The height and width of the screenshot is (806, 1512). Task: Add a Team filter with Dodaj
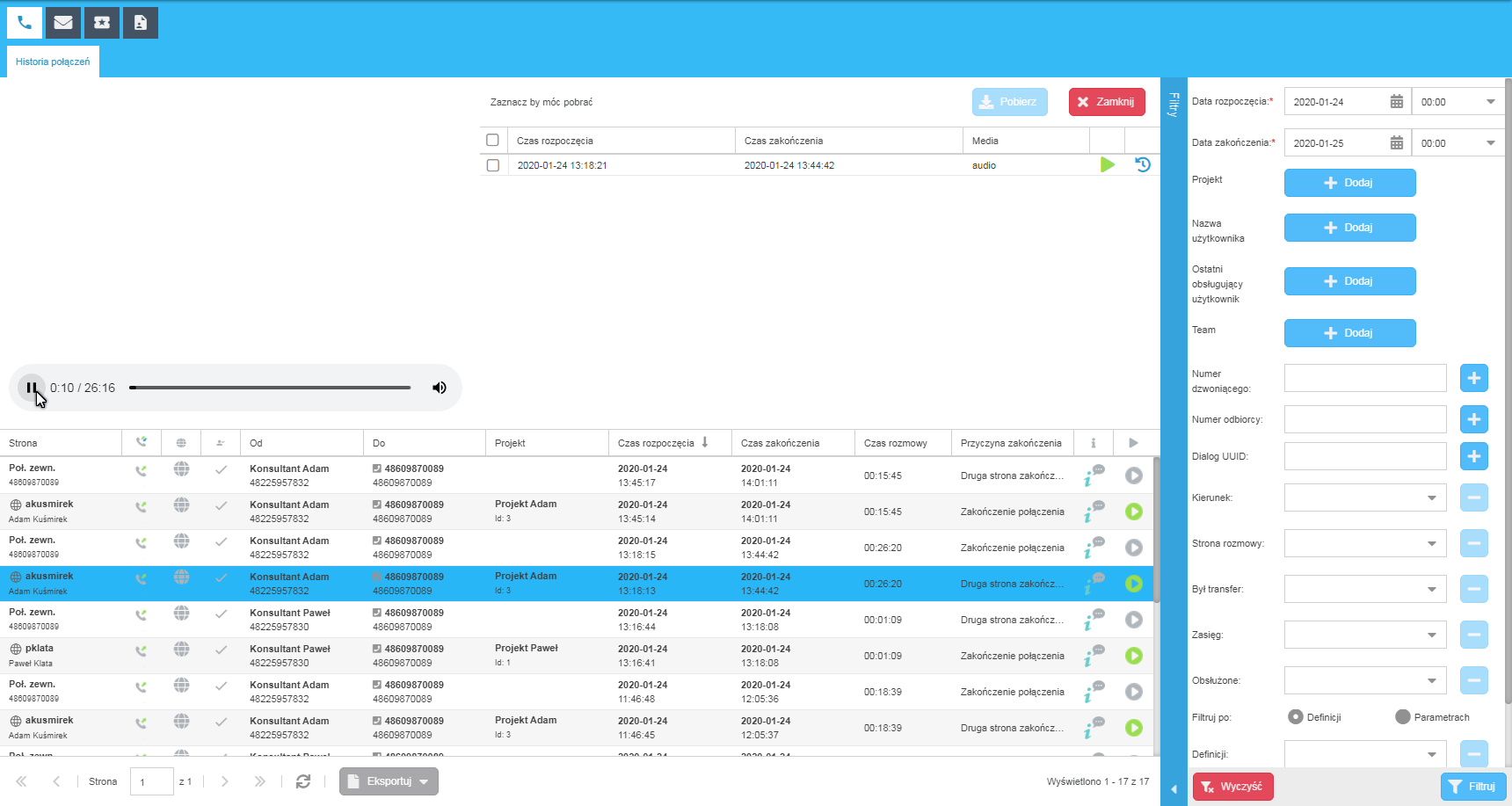(1349, 333)
